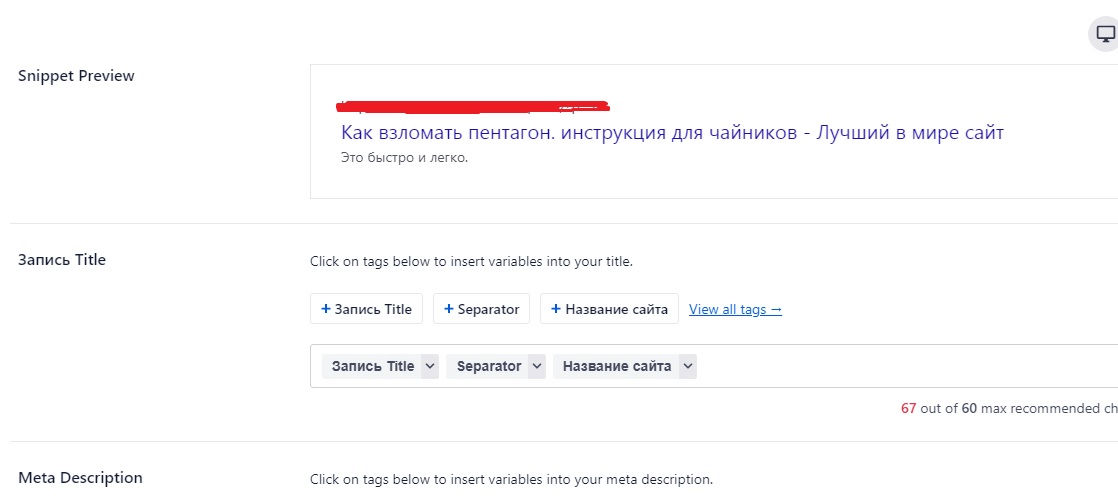Insert the + Запись Title tag
This screenshot has width=1118, height=501.
click(x=366, y=309)
